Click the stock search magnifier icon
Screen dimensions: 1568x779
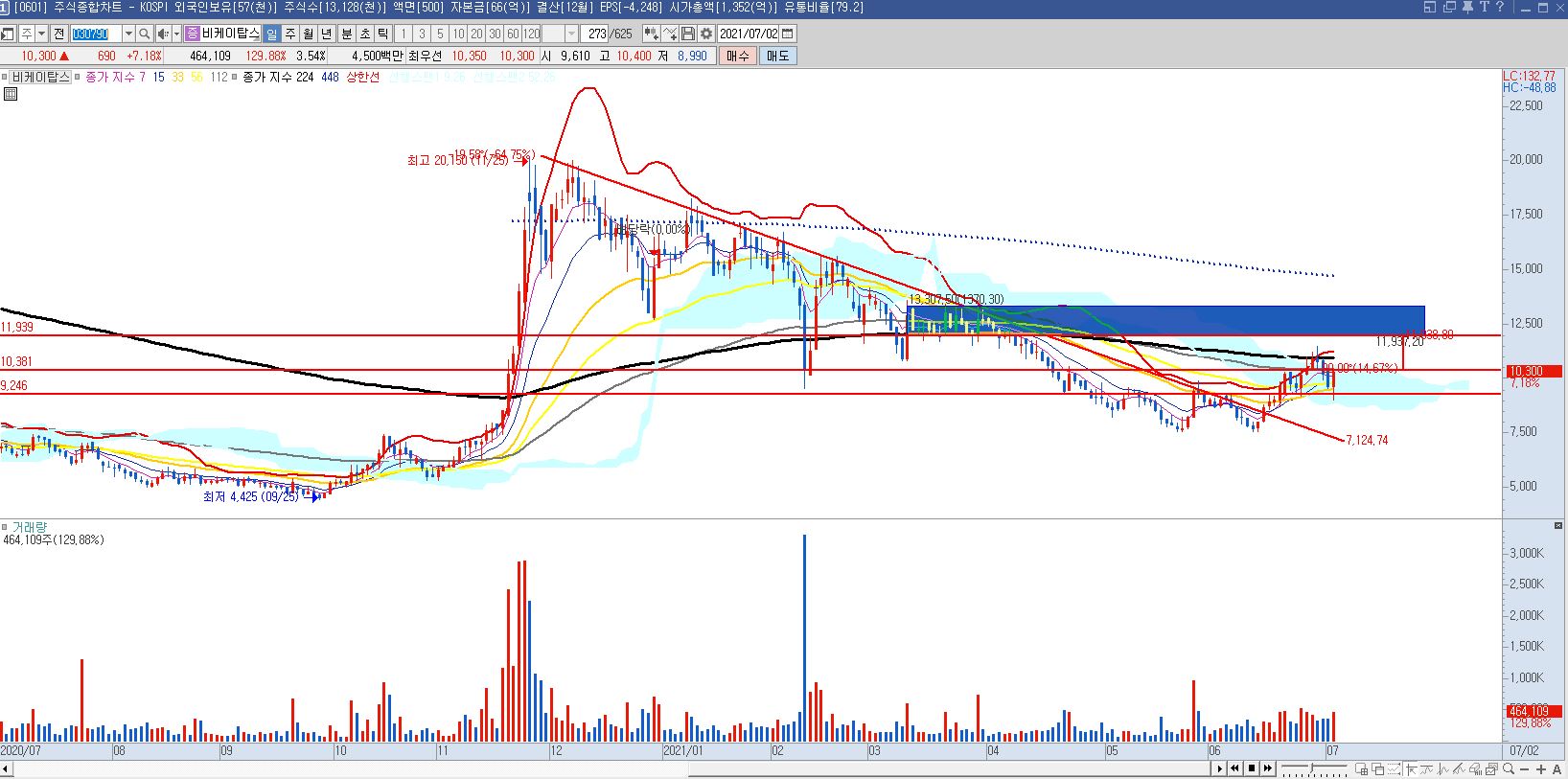[144, 34]
